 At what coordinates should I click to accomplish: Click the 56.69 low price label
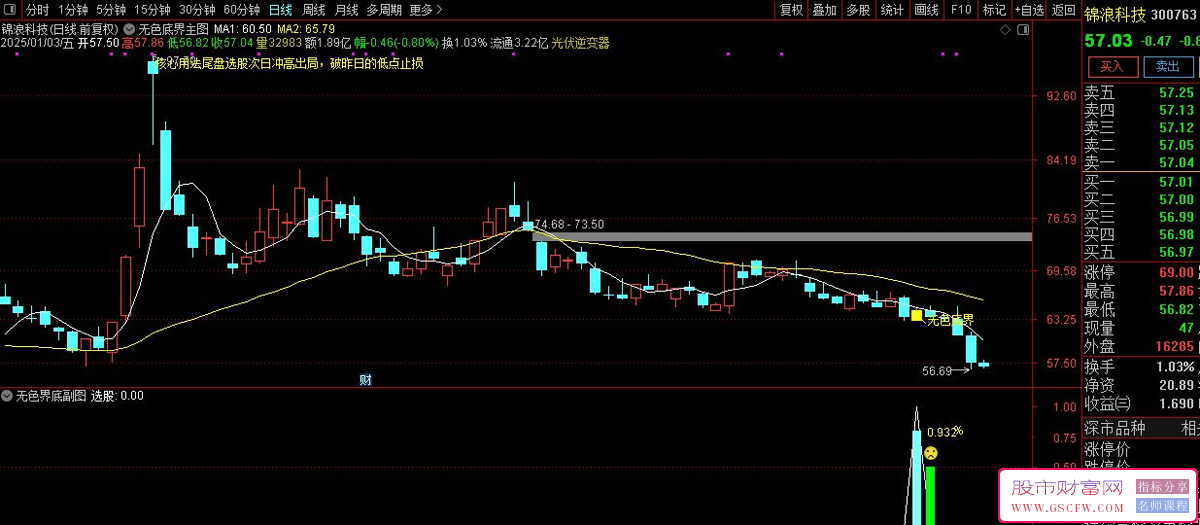point(937,371)
